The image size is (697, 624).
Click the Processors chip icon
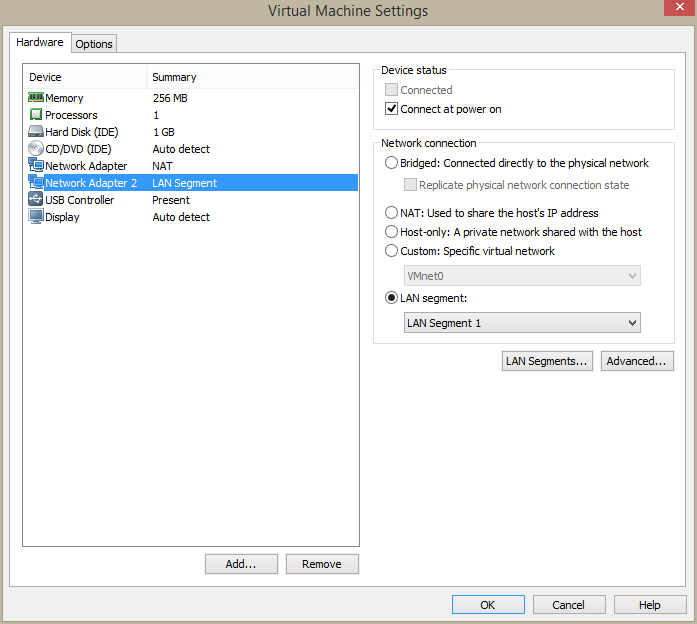[x=36, y=115]
